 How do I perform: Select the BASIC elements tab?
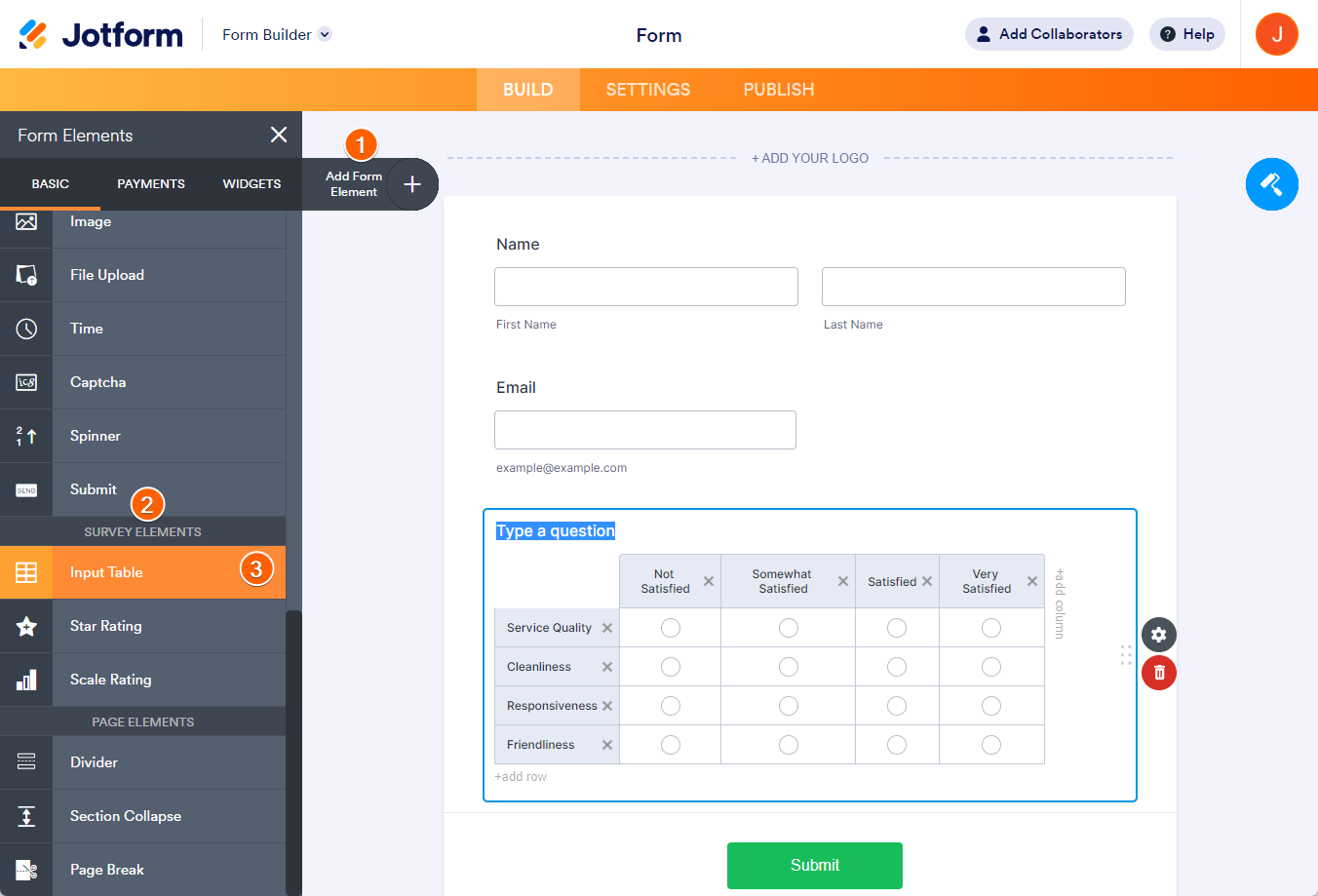click(x=51, y=183)
